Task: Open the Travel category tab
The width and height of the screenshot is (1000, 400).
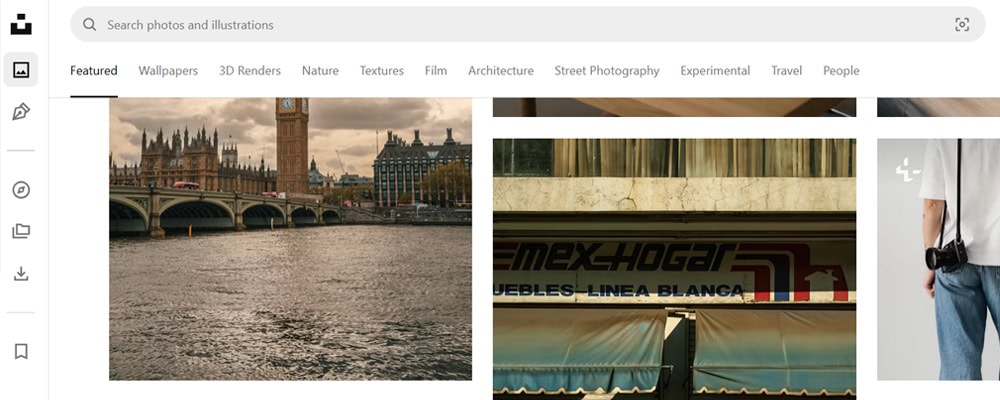Action: (x=786, y=71)
